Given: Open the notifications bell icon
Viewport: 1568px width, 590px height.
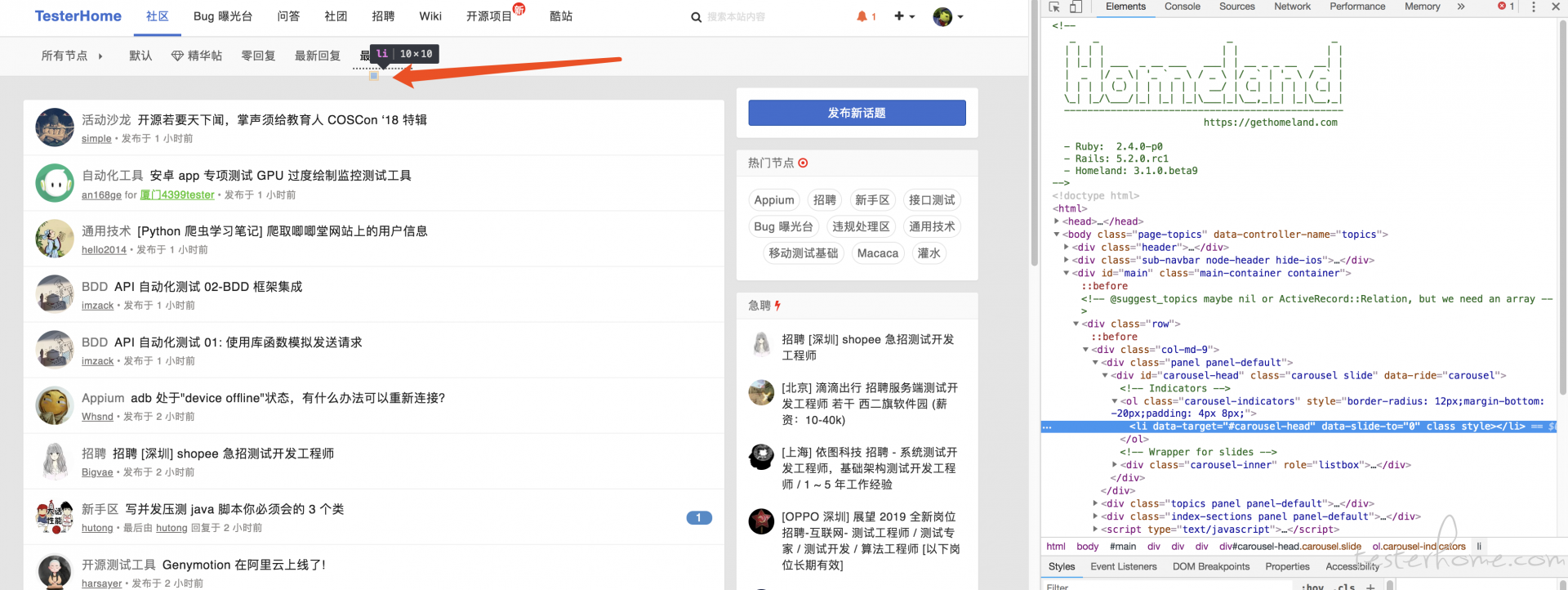Looking at the screenshot, I should (x=862, y=16).
